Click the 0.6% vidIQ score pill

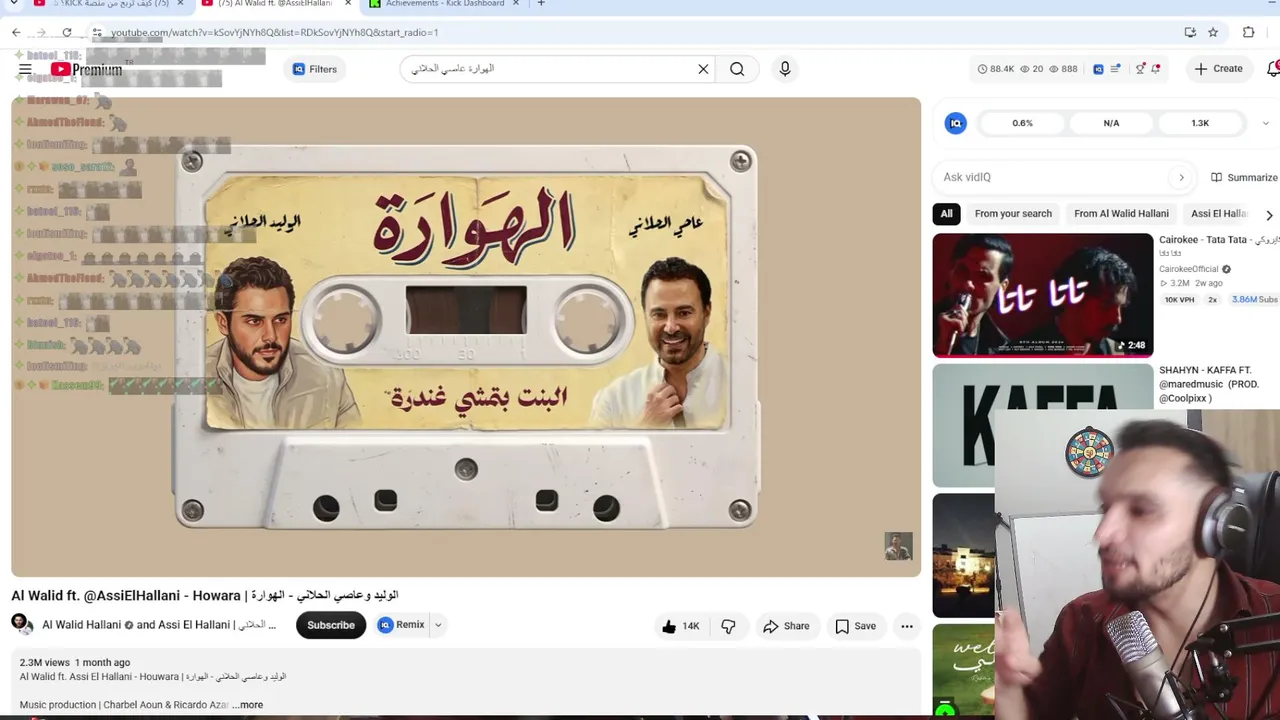(x=1022, y=123)
